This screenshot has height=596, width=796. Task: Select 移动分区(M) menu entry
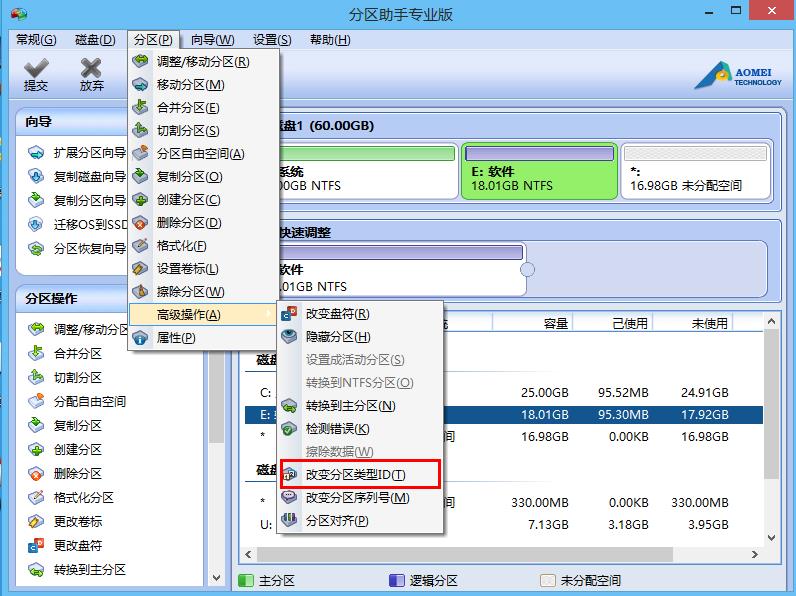[203, 85]
